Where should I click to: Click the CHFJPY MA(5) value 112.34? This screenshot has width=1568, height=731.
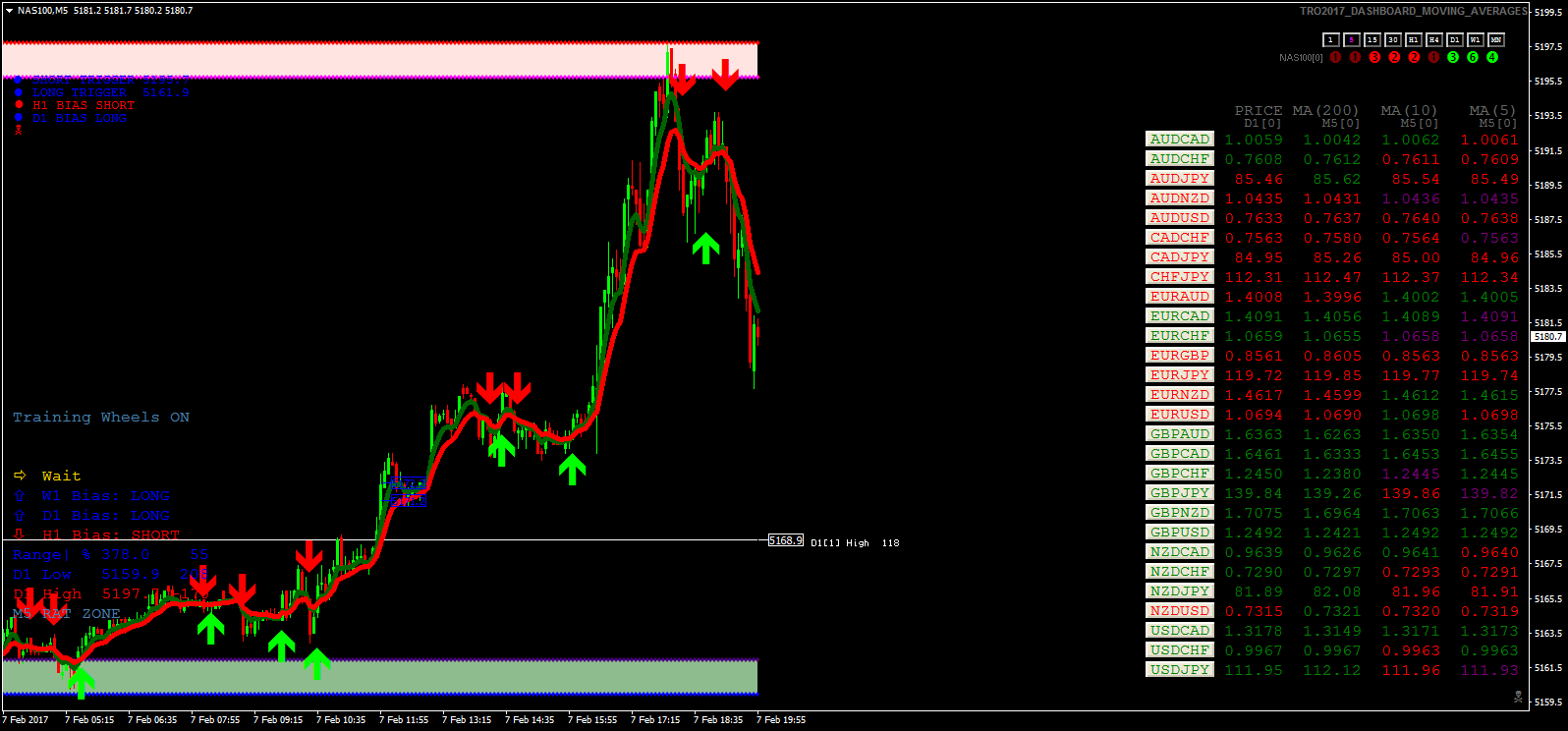click(x=1489, y=277)
